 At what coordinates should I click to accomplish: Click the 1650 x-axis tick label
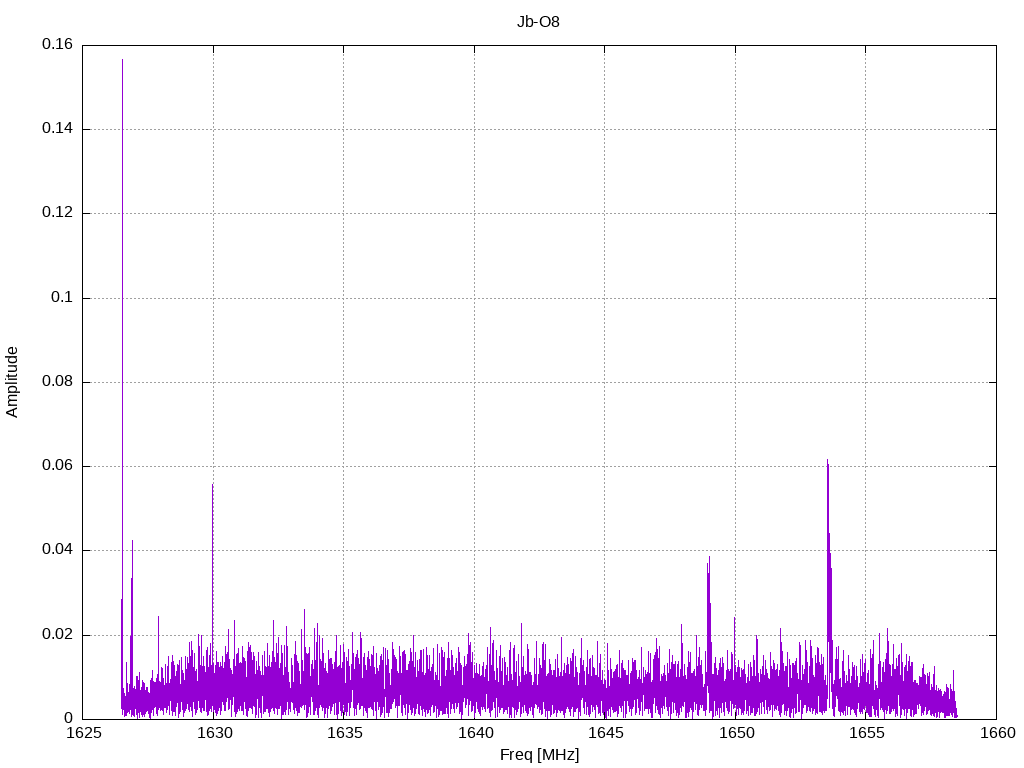[x=735, y=733]
